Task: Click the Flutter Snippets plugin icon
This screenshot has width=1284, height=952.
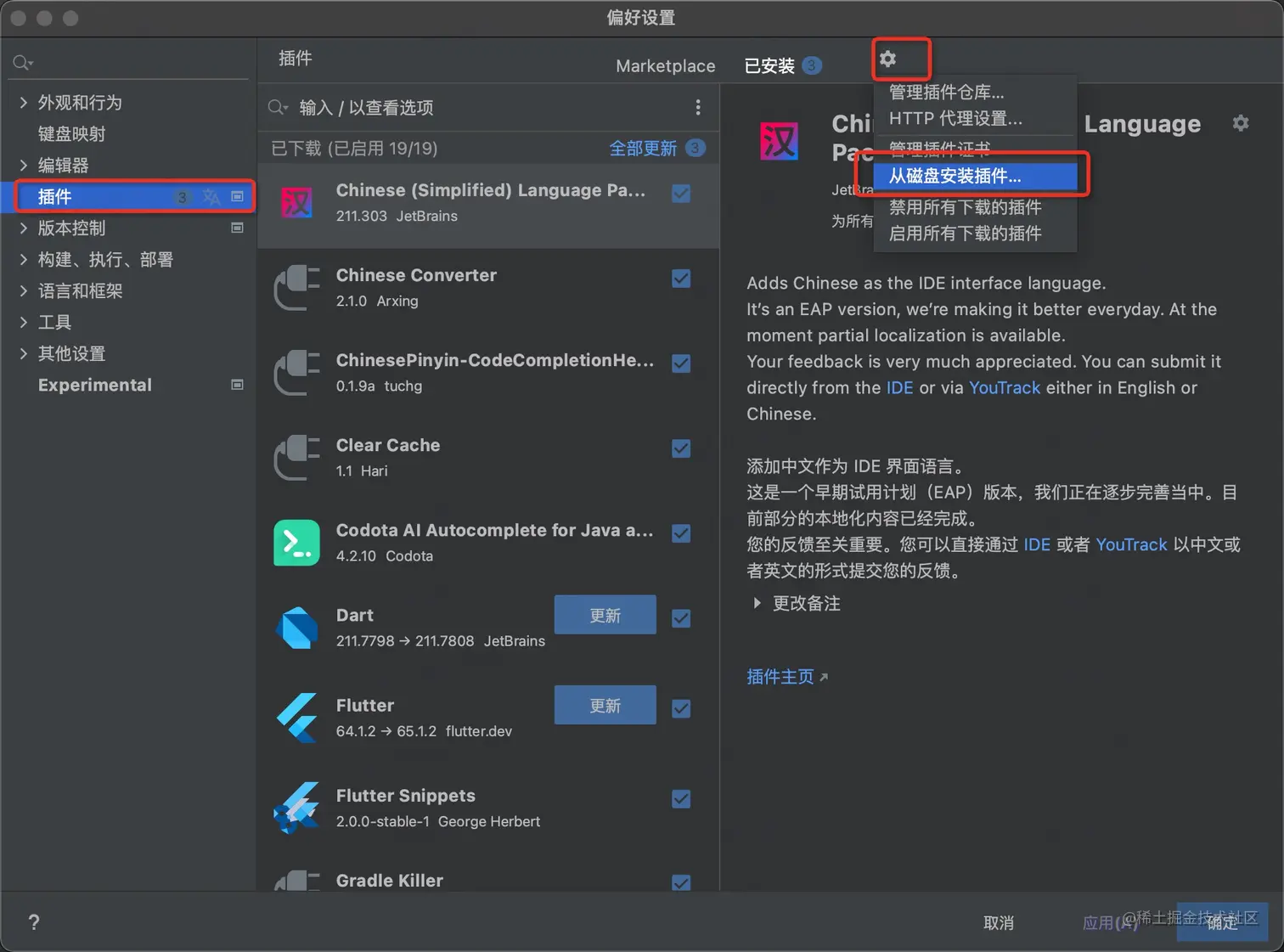Action: pyautogui.click(x=296, y=808)
